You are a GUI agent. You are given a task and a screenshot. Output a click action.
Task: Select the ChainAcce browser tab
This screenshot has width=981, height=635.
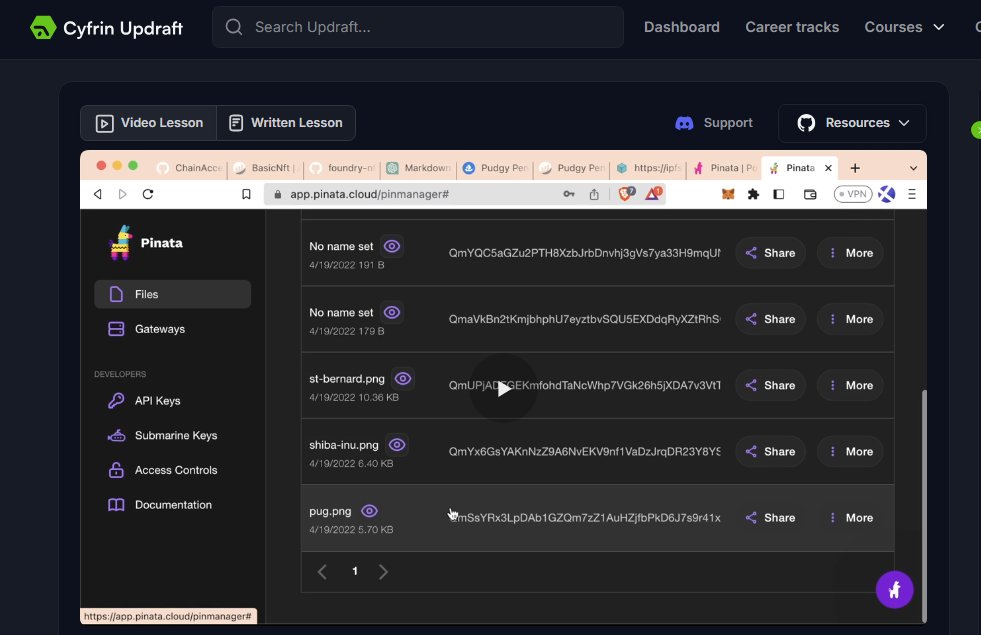(x=190, y=168)
